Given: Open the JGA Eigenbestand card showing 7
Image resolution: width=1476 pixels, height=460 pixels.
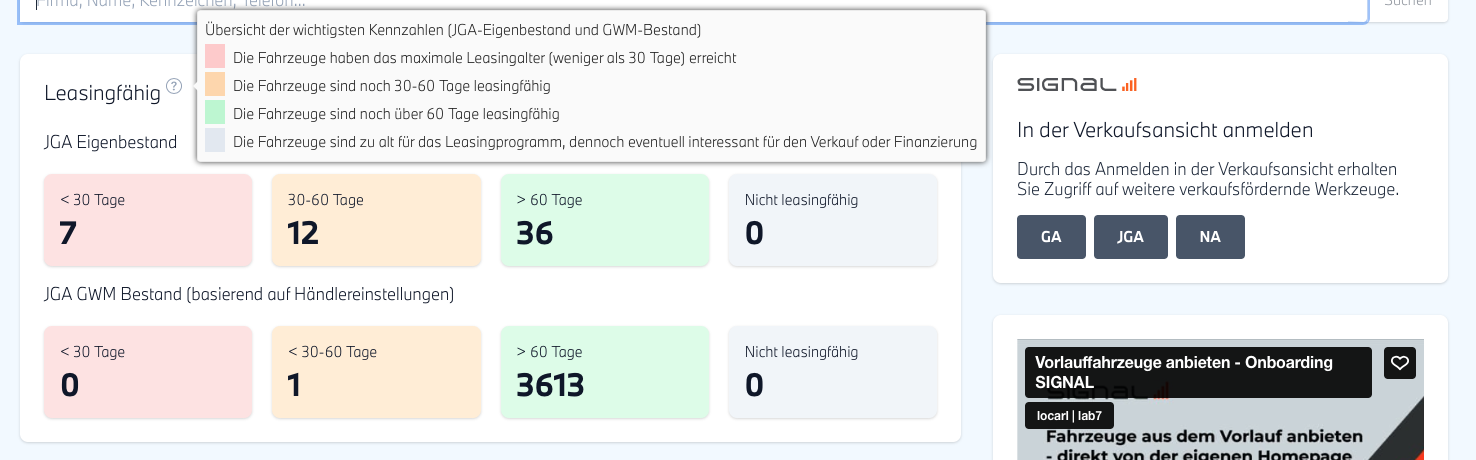Looking at the screenshot, I should (148, 220).
